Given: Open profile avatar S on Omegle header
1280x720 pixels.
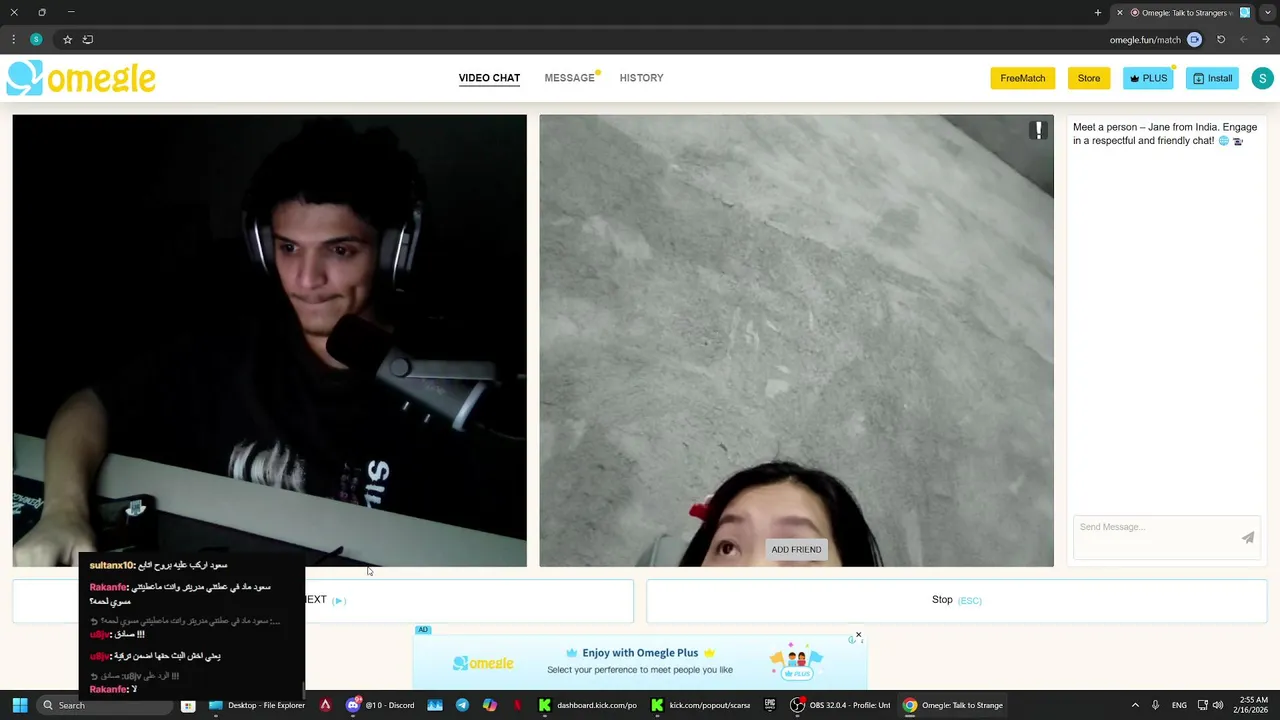Looking at the screenshot, I should point(1262,78).
